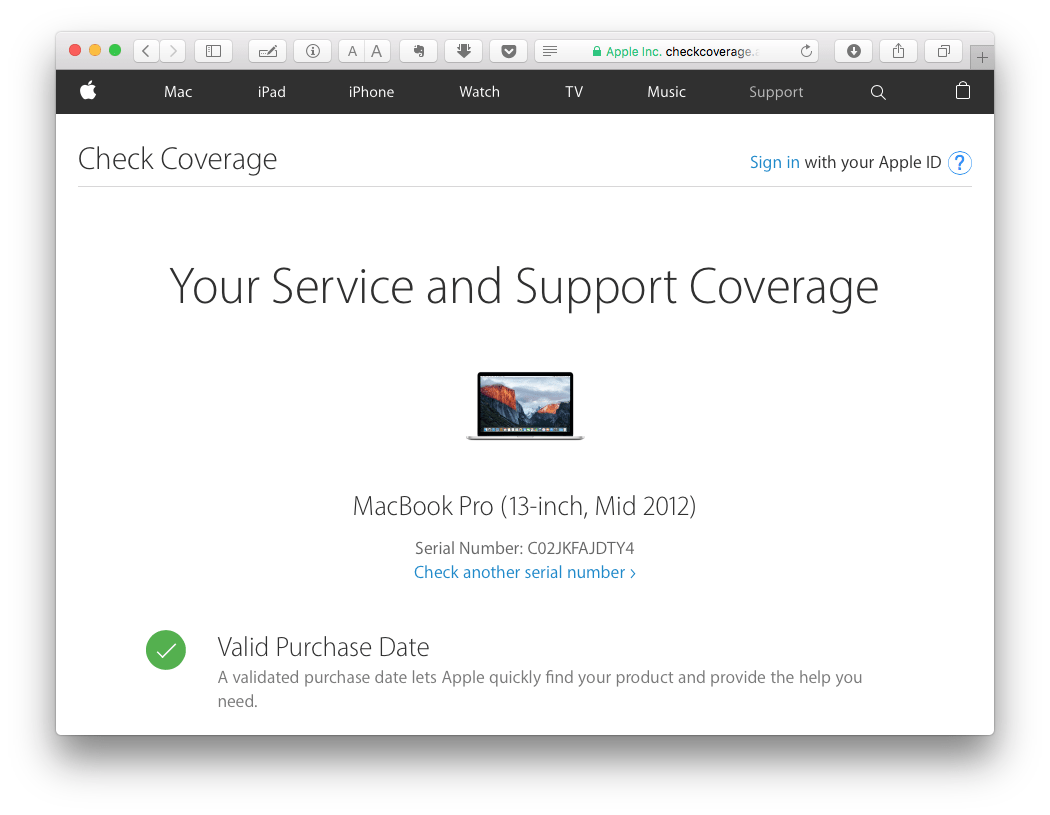Open the iPad menu item
Screen dimensions: 1050x815
point(271,92)
